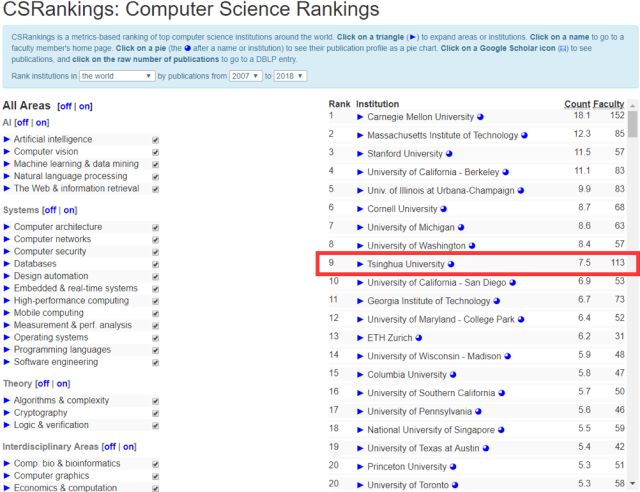The image size is (640, 492).
Task: Show Tsinghua University publication pie chart
Action: [451, 264]
